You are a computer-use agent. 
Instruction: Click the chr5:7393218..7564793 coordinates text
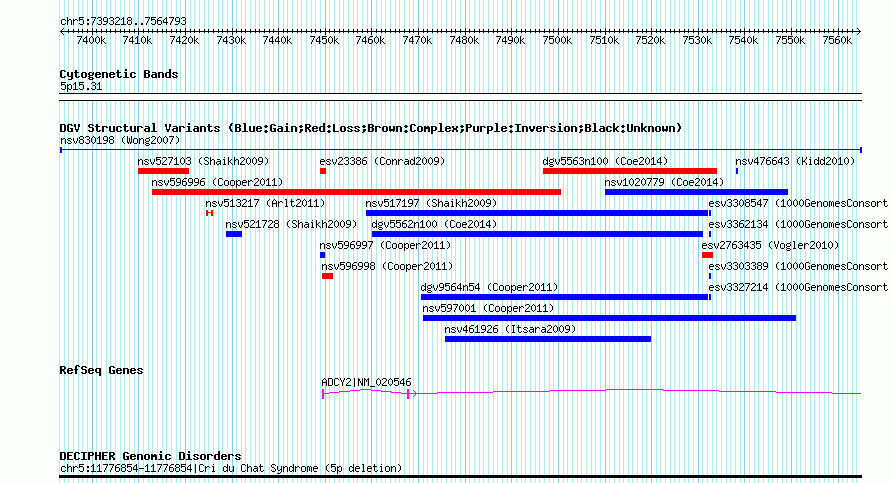[123, 21]
